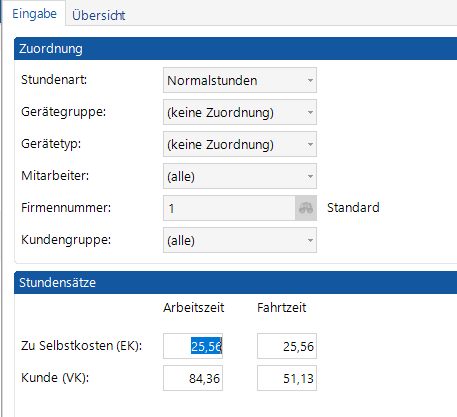Open the Gerätetyp dropdown arrow
The image size is (457, 417).
[310, 144]
